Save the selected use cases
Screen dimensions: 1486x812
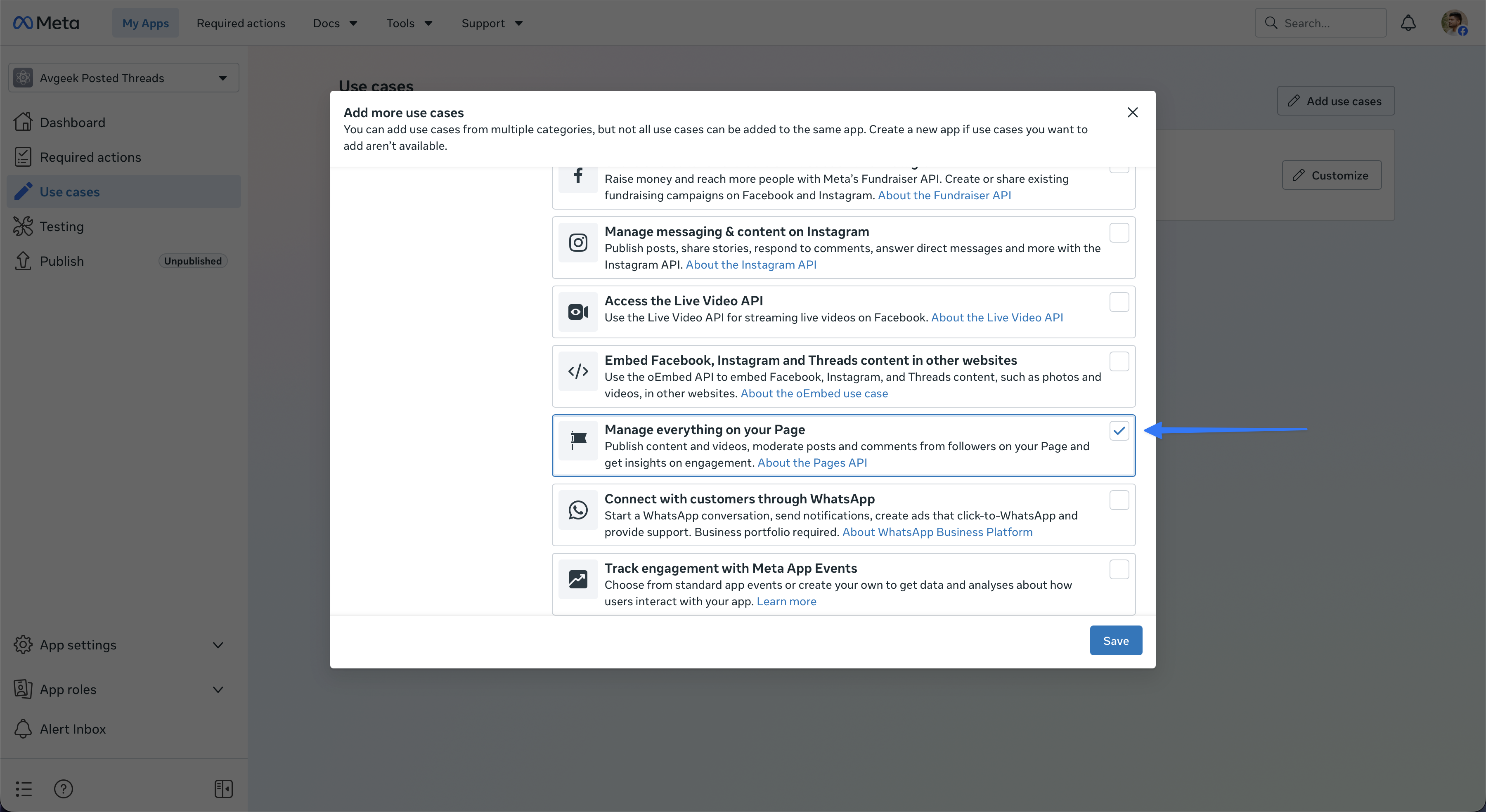coord(1116,640)
